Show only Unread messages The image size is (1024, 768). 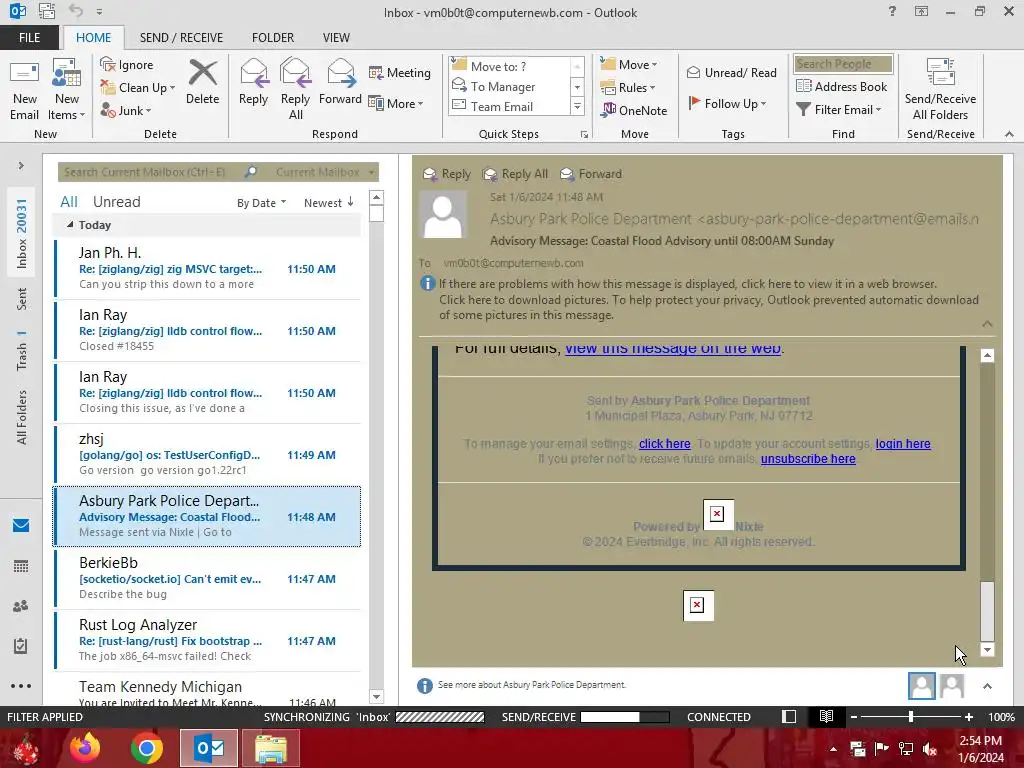(x=116, y=202)
